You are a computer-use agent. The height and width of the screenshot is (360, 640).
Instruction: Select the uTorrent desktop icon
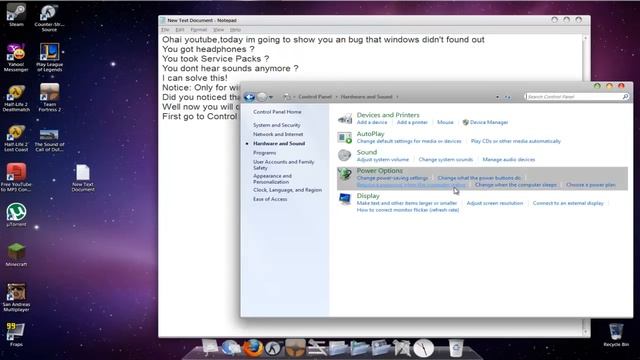pyautogui.click(x=16, y=215)
